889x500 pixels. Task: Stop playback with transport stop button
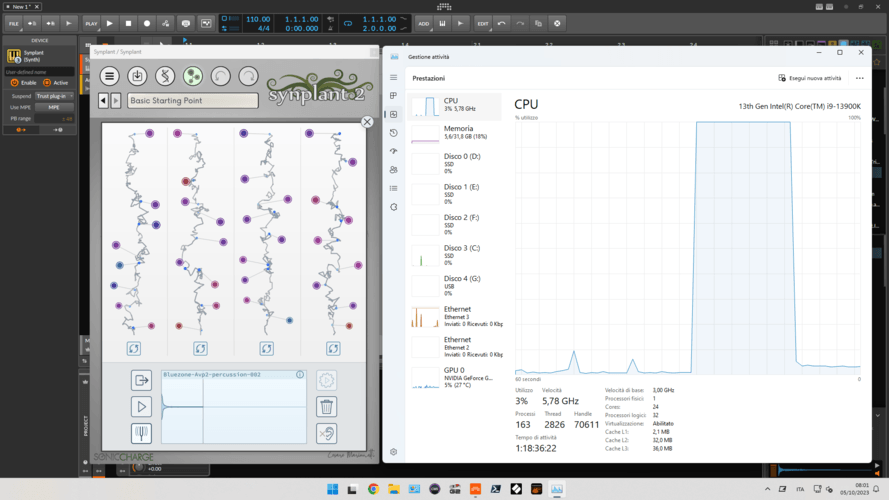(x=128, y=24)
